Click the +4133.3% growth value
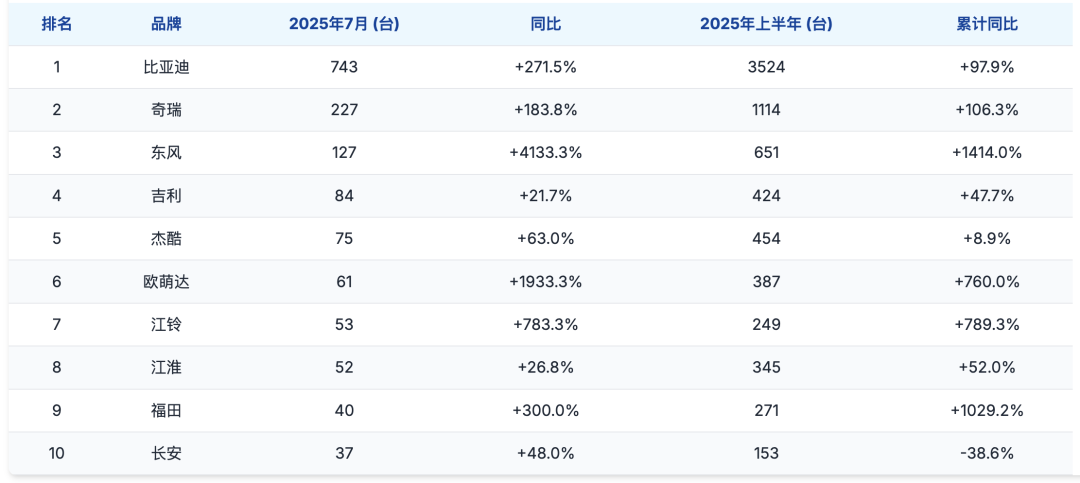 [546, 153]
